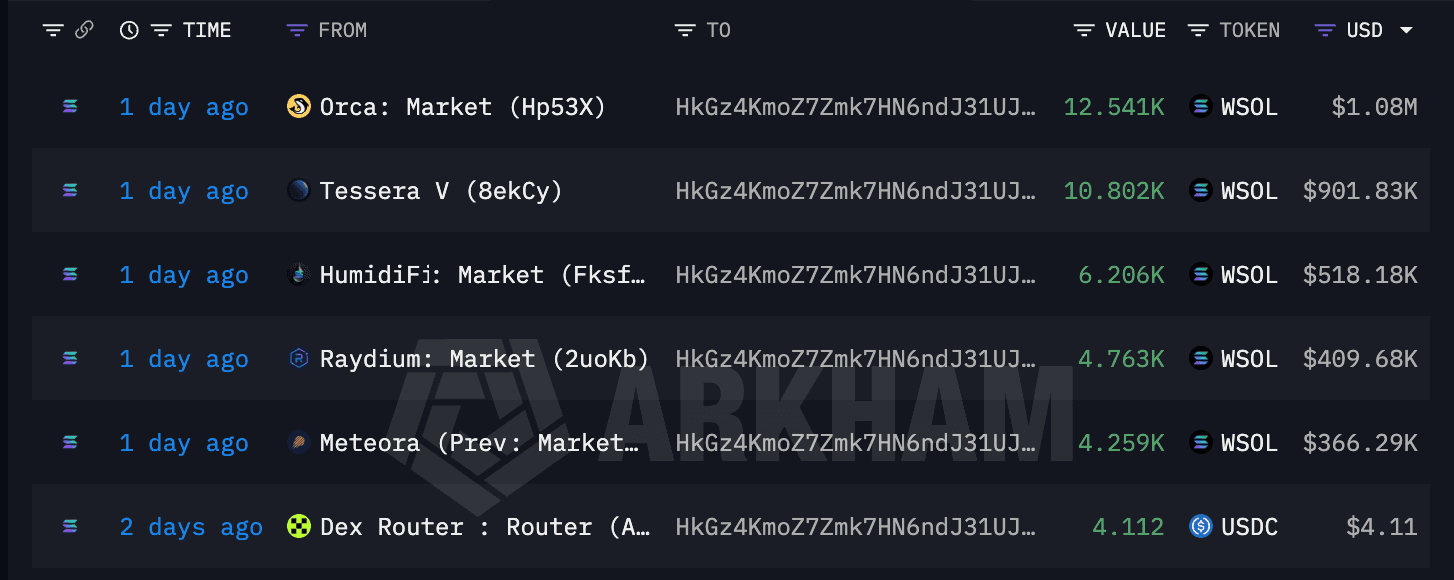1454x580 pixels.
Task: Click the transfer icon on the HumidiFi row
Action: 68,274
